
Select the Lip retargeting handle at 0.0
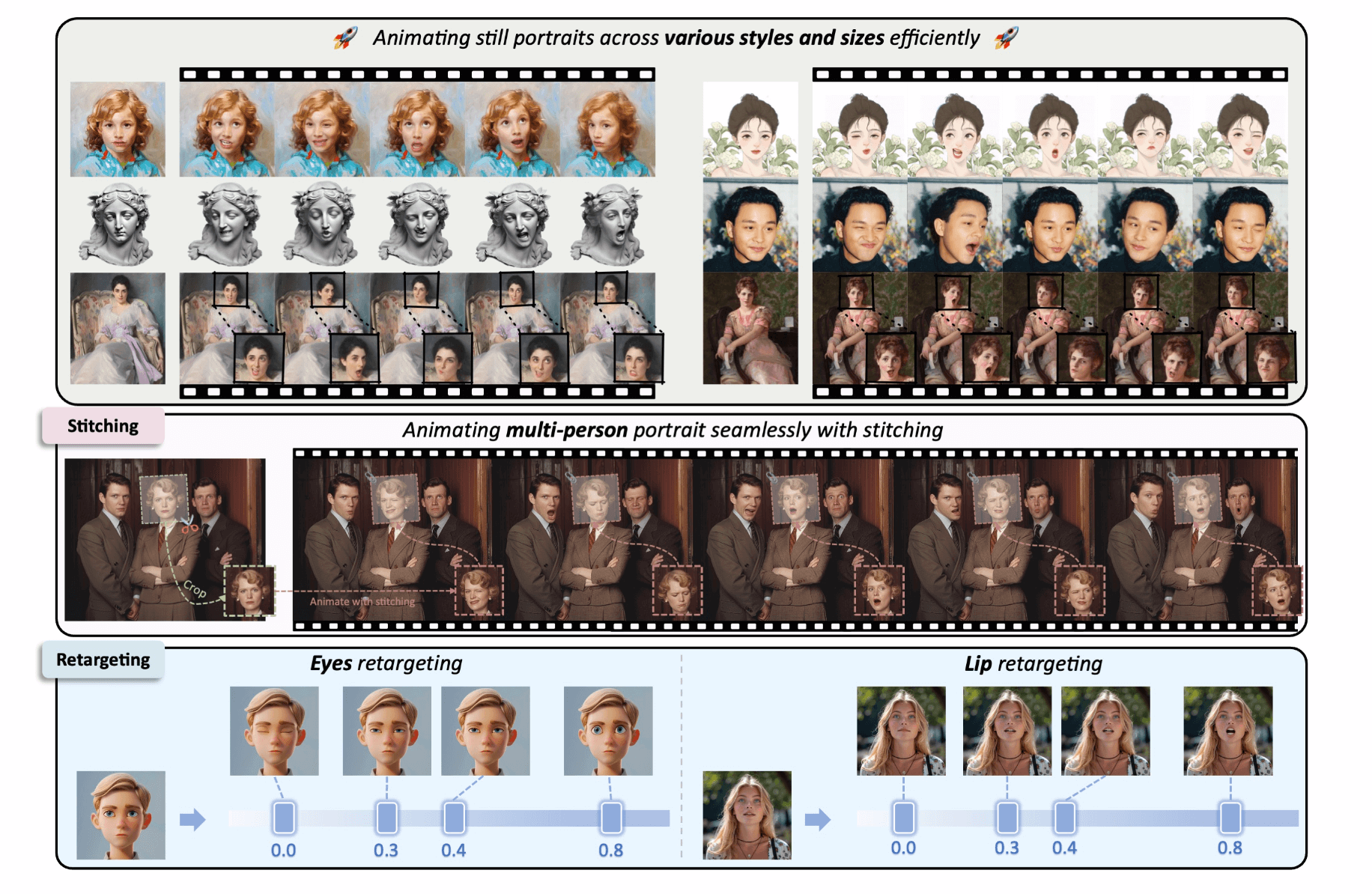(904, 818)
